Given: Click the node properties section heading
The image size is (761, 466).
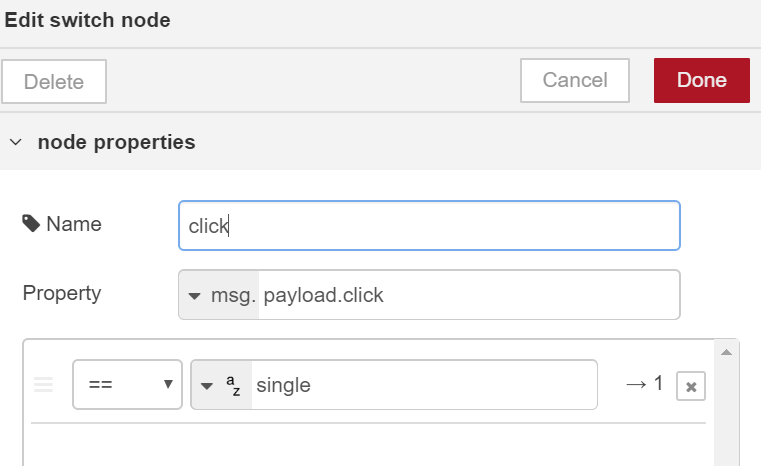Looking at the screenshot, I should 116,142.
